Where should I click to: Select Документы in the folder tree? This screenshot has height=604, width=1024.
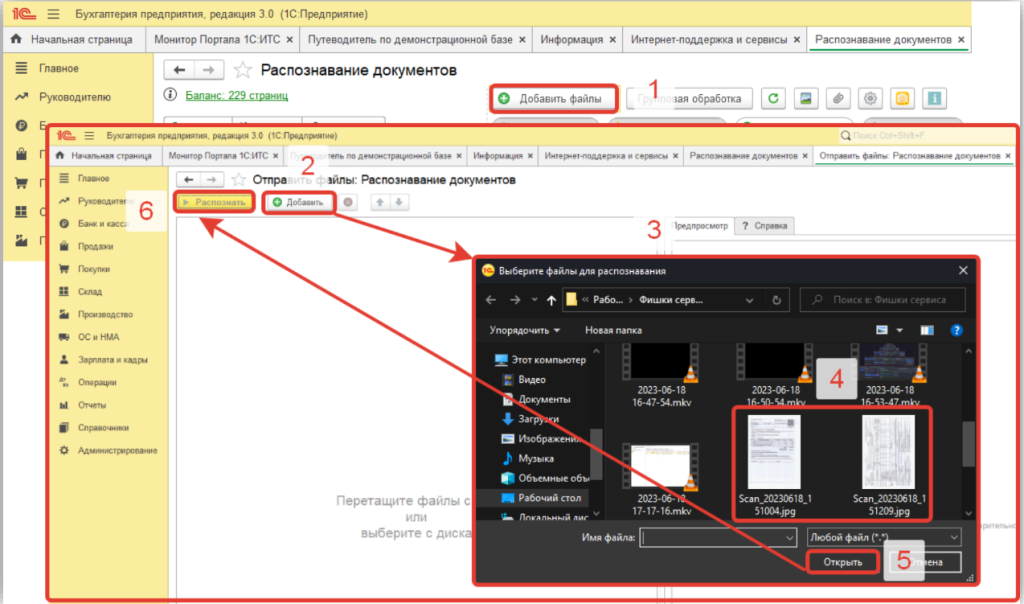click(536, 399)
